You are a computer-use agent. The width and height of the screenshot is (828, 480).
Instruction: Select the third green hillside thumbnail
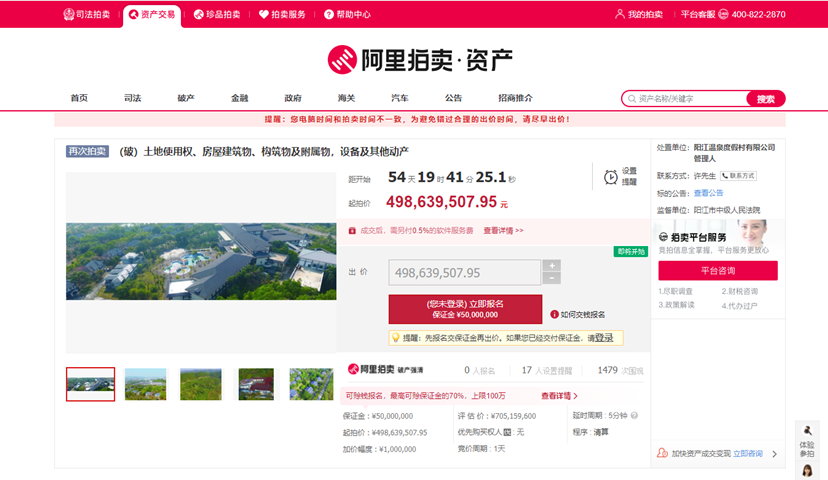click(201, 384)
